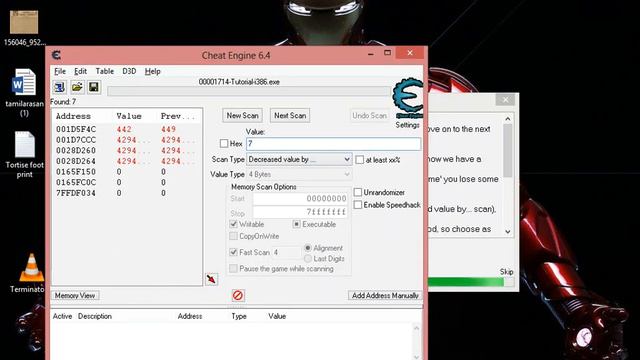Screen dimensions: 640x360
Task: Select address row 7FFDF034
Action: [x=127, y=193]
